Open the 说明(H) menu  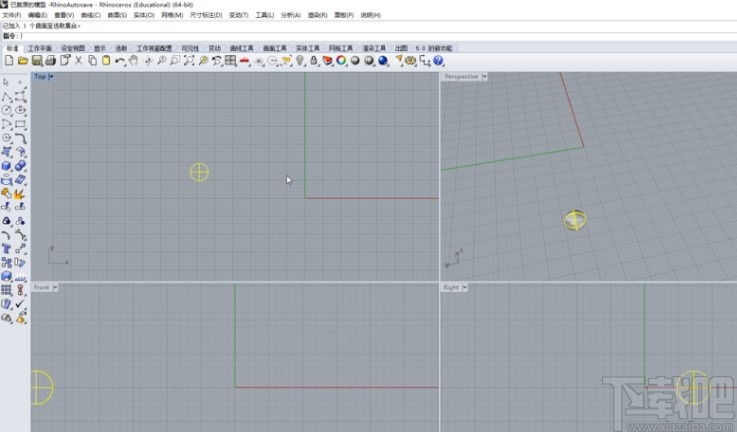coord(370,15)
